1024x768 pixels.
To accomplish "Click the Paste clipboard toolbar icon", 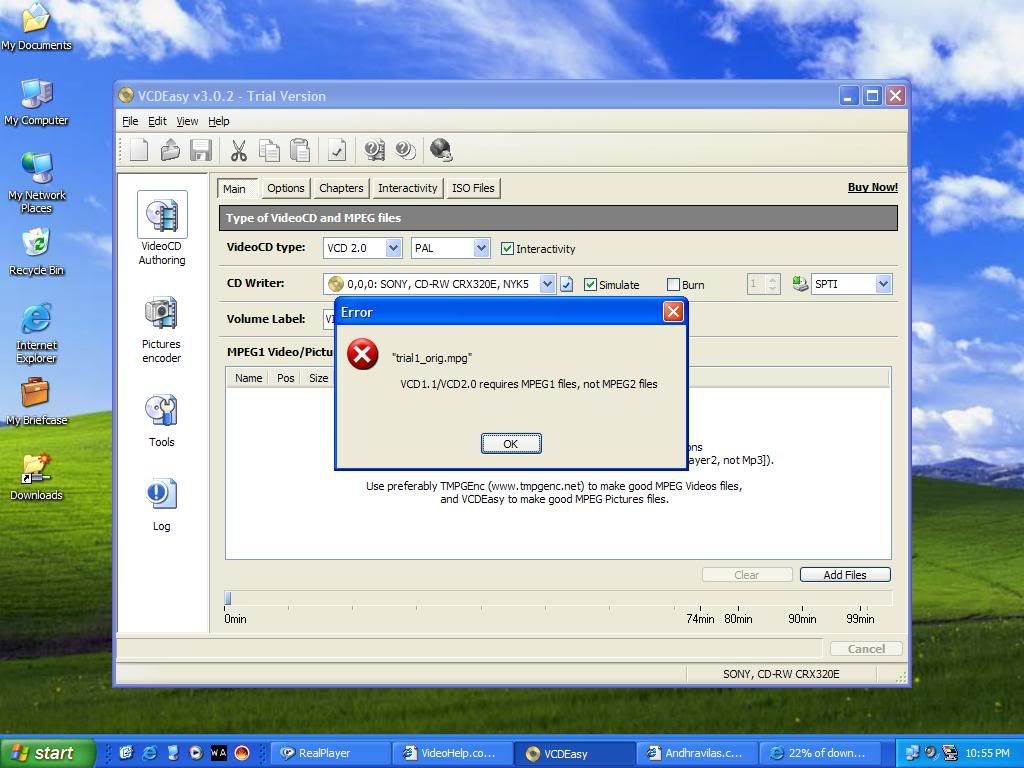I will pos(300,150).
